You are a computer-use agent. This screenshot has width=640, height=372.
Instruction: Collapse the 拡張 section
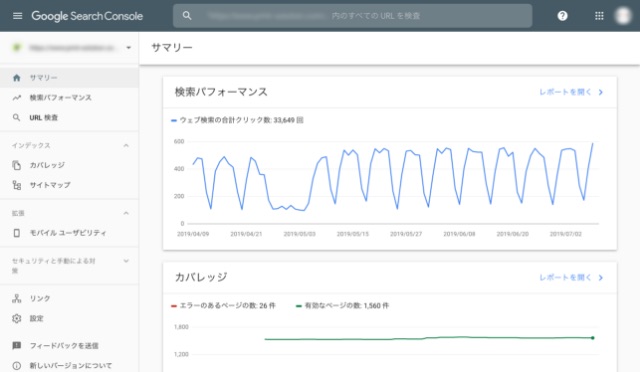pos(126,213)
